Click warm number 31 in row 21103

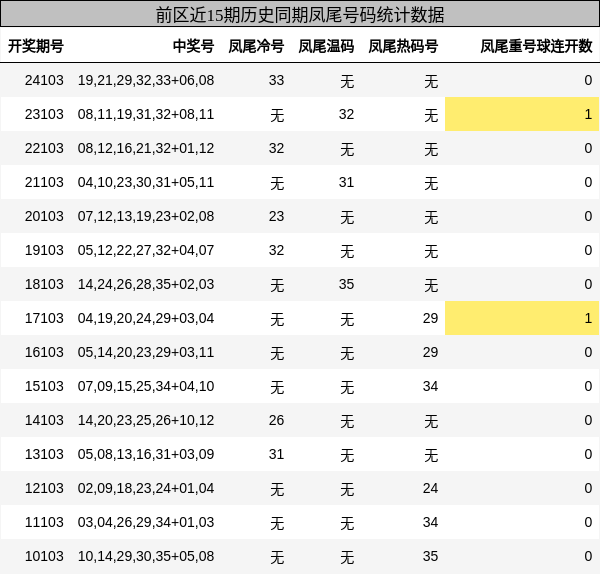point(346,182)
